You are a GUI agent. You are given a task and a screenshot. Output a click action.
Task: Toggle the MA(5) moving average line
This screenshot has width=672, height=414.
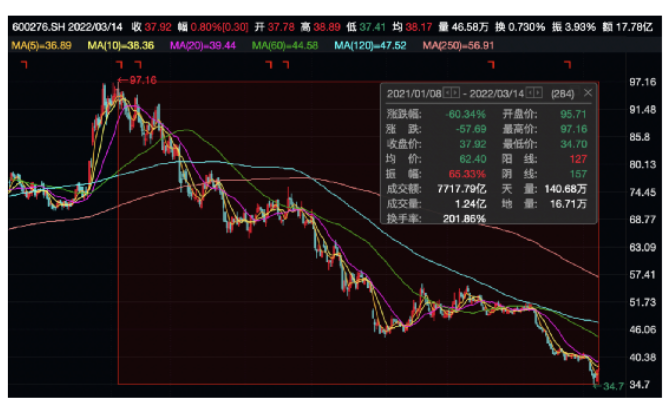coord(36,46)
